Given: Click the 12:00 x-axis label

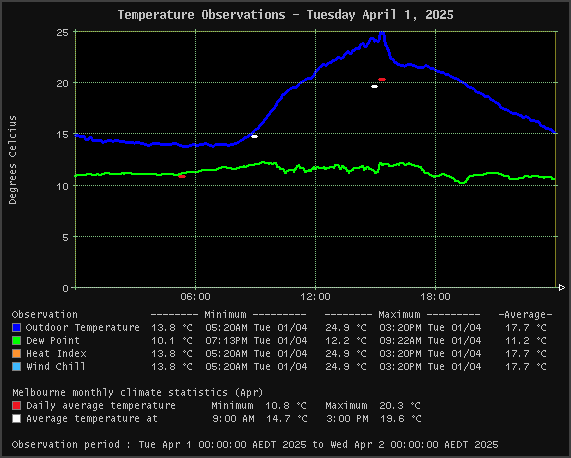Looking at the screenshot, I should point(315,297).
